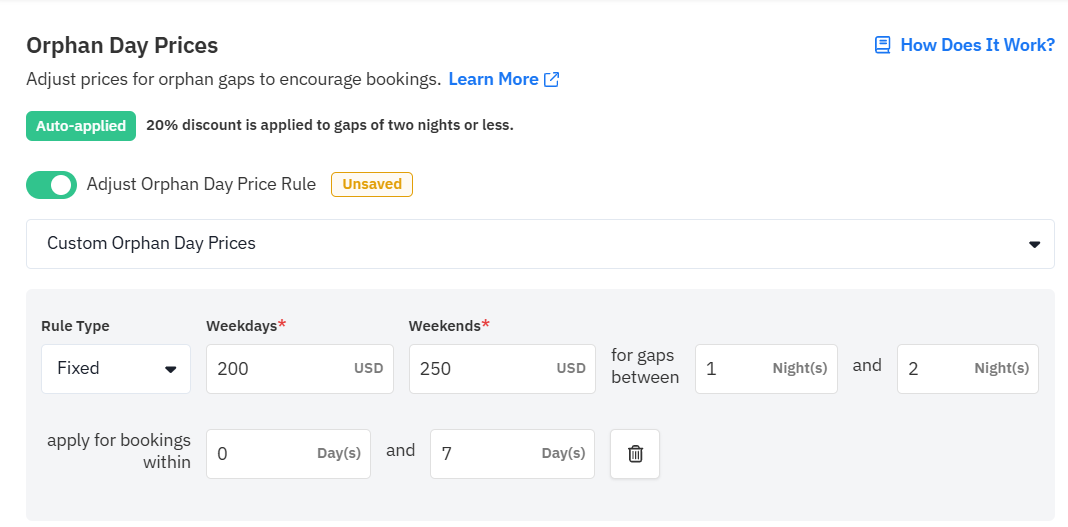Click the Unsaved status badge
The image size is (1068, 527).
(372, 184)
